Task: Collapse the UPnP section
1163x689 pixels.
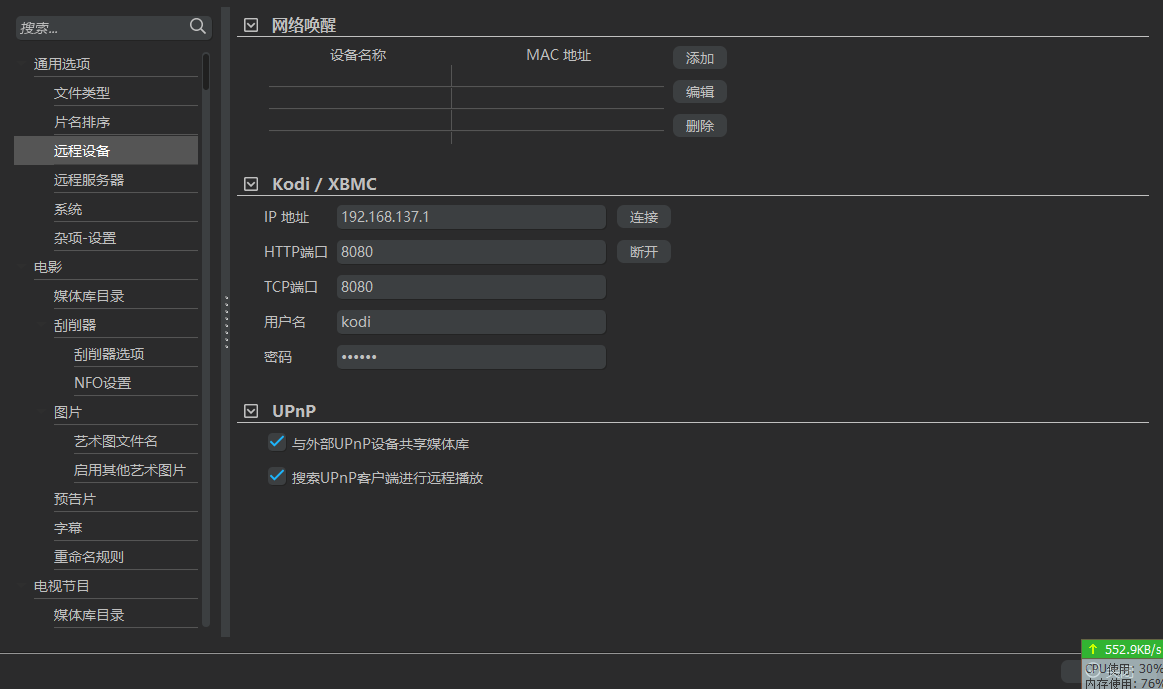Action: (x=251, y=411)
